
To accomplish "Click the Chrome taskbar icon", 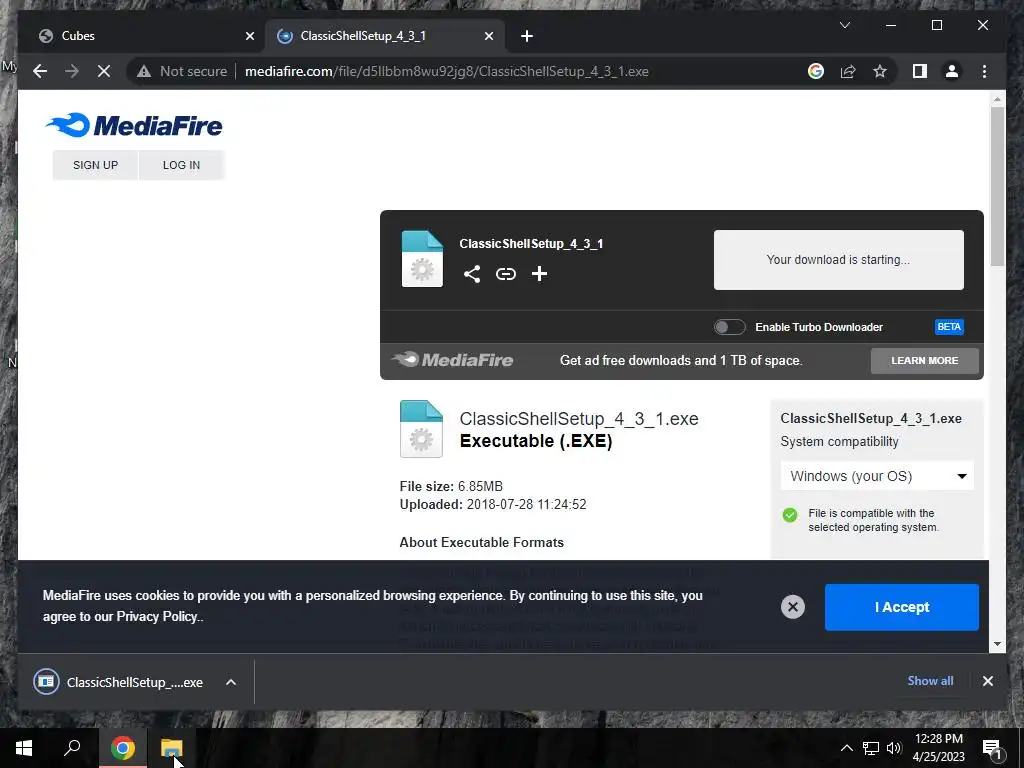I will pos(122,748).
